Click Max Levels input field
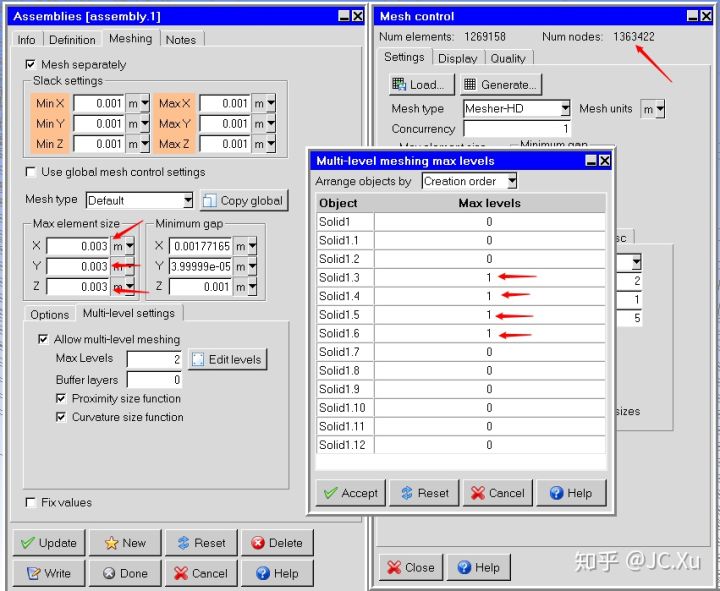This screenshot has height=591, width=720. (x=154, y=360)
